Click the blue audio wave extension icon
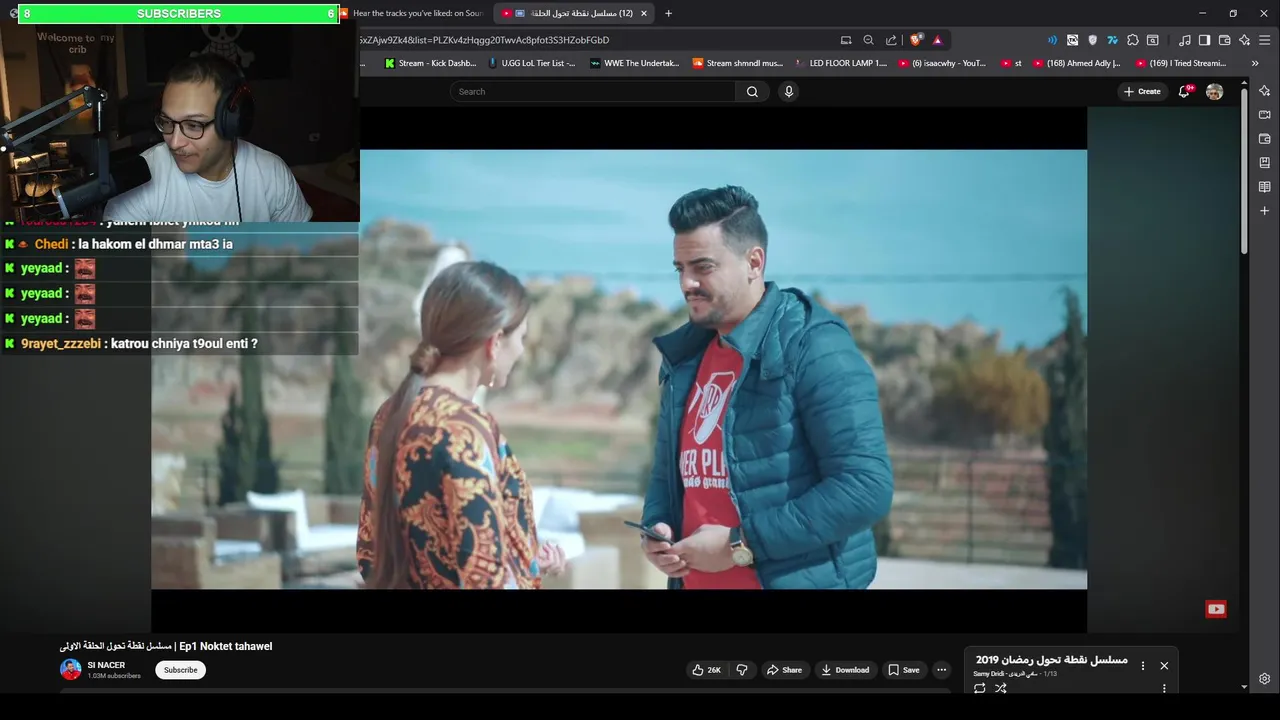 point(1052,40)
